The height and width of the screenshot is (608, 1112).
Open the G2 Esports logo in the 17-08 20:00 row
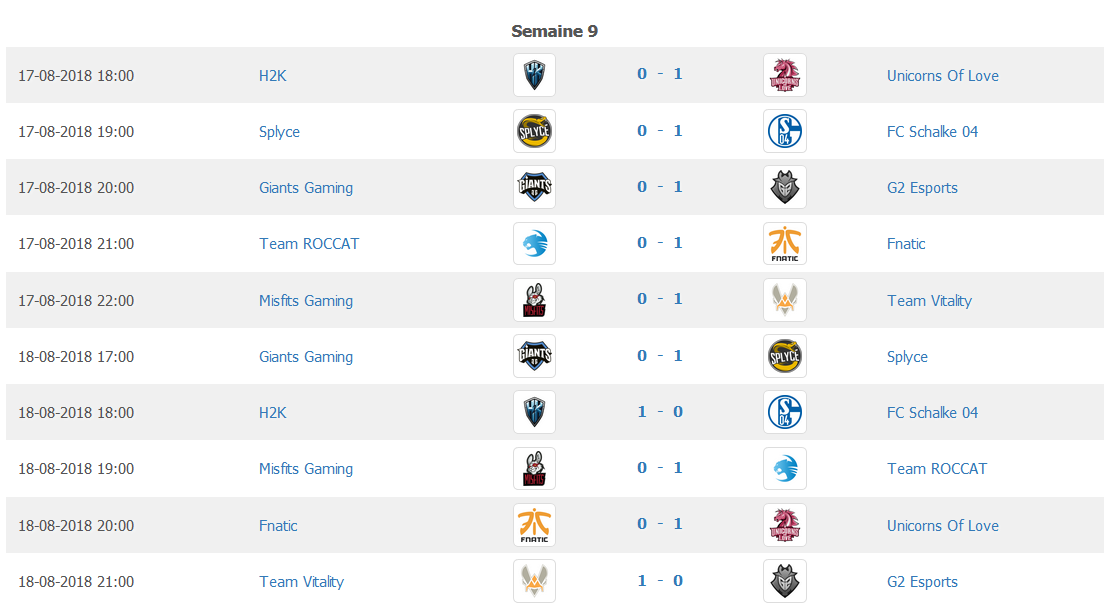[x=784, y=187]
